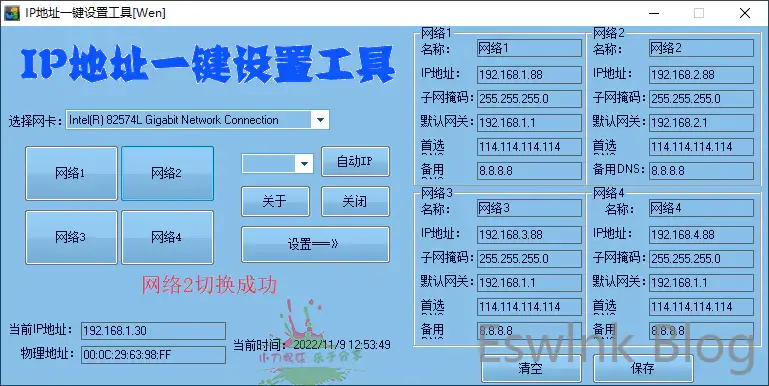
Task: Select the 网络4 profile button
Action: [x=167, y=237]
